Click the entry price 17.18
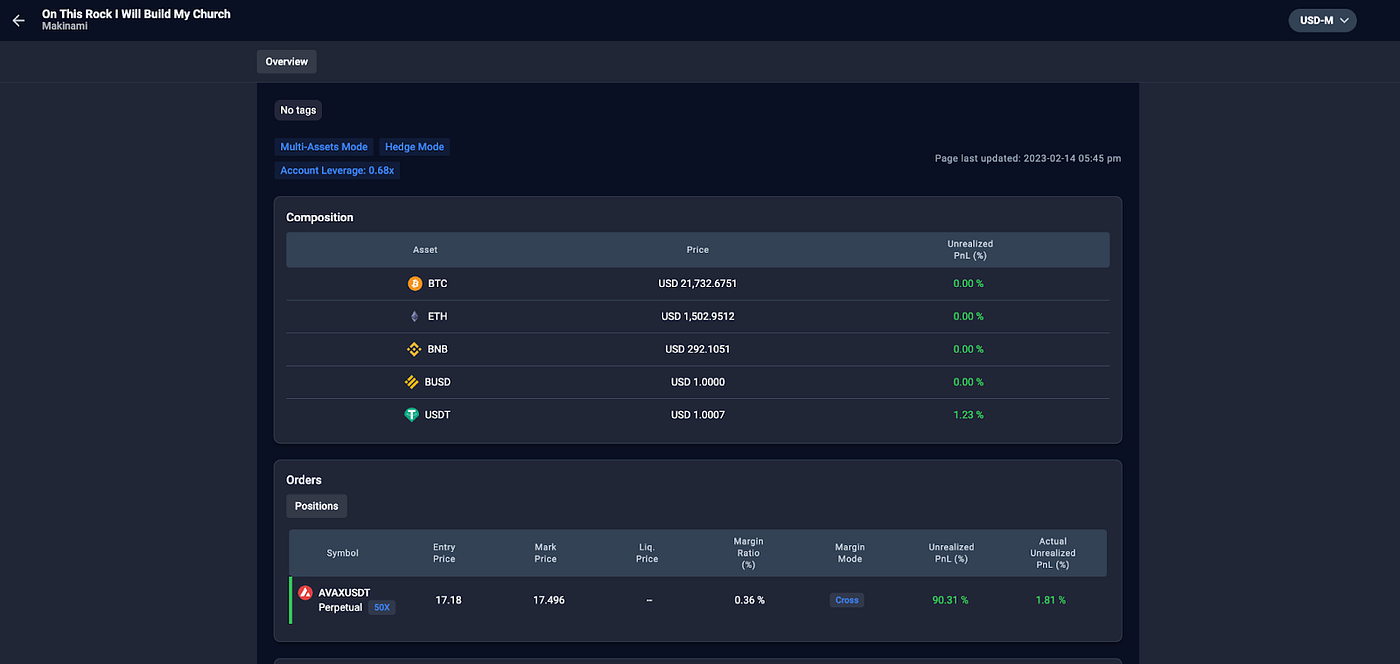Image resolution: width=1400 pixels, height=664 pixels. pyautogui.click(x=448, y=601)
